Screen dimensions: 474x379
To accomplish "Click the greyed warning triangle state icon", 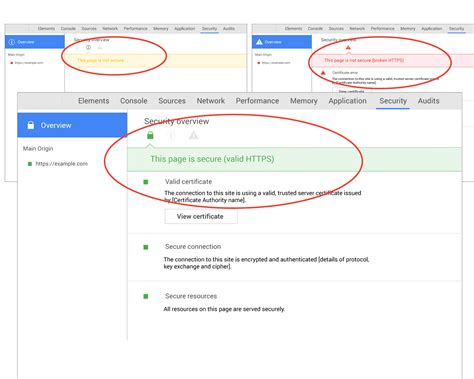I will [194, 135].
